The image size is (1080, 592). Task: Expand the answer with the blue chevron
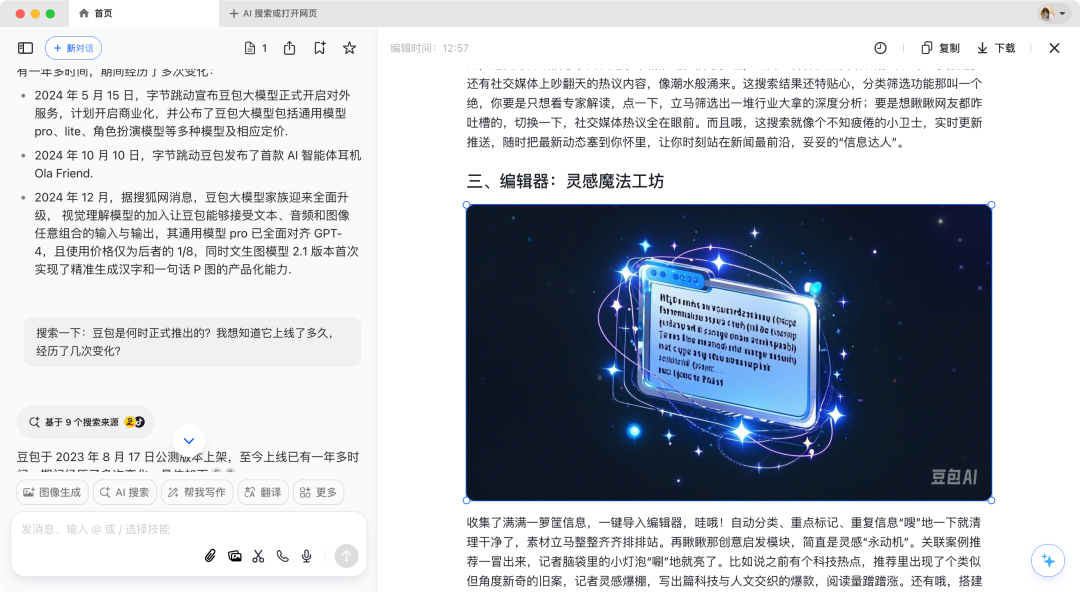point(189,439)
